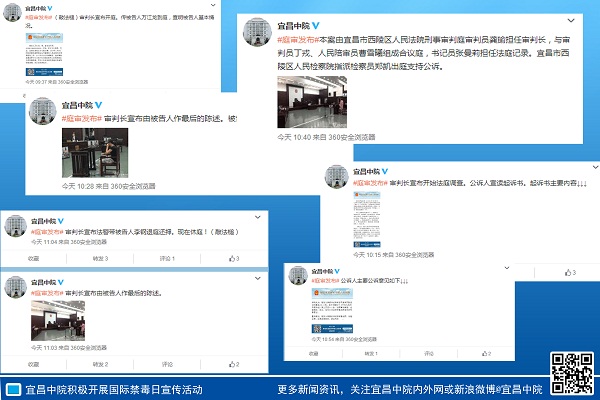Open the courtroom photo in the 10:40 post
This screenshot has width=600, height=400.
pos(311,101)
